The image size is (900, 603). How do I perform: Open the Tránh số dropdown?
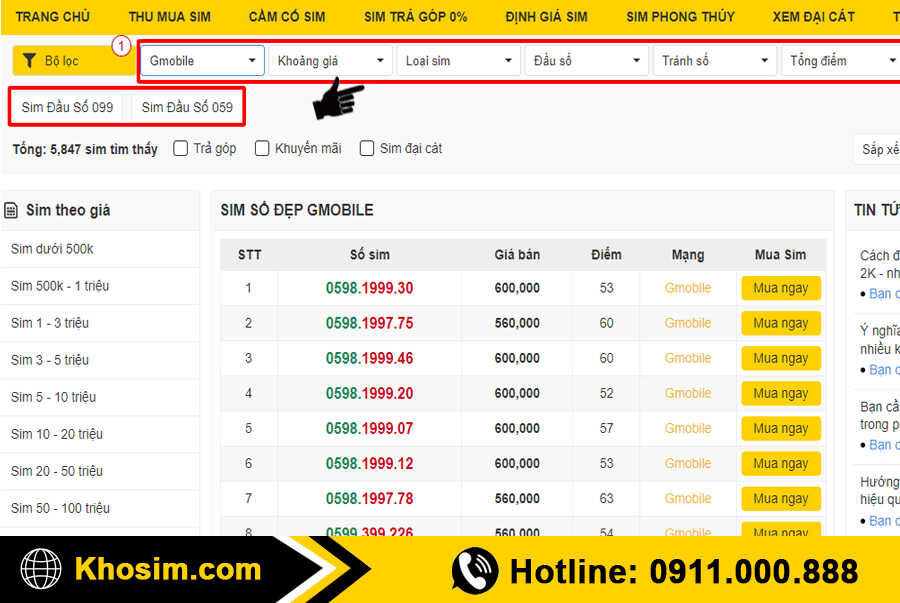coord(714,61)
